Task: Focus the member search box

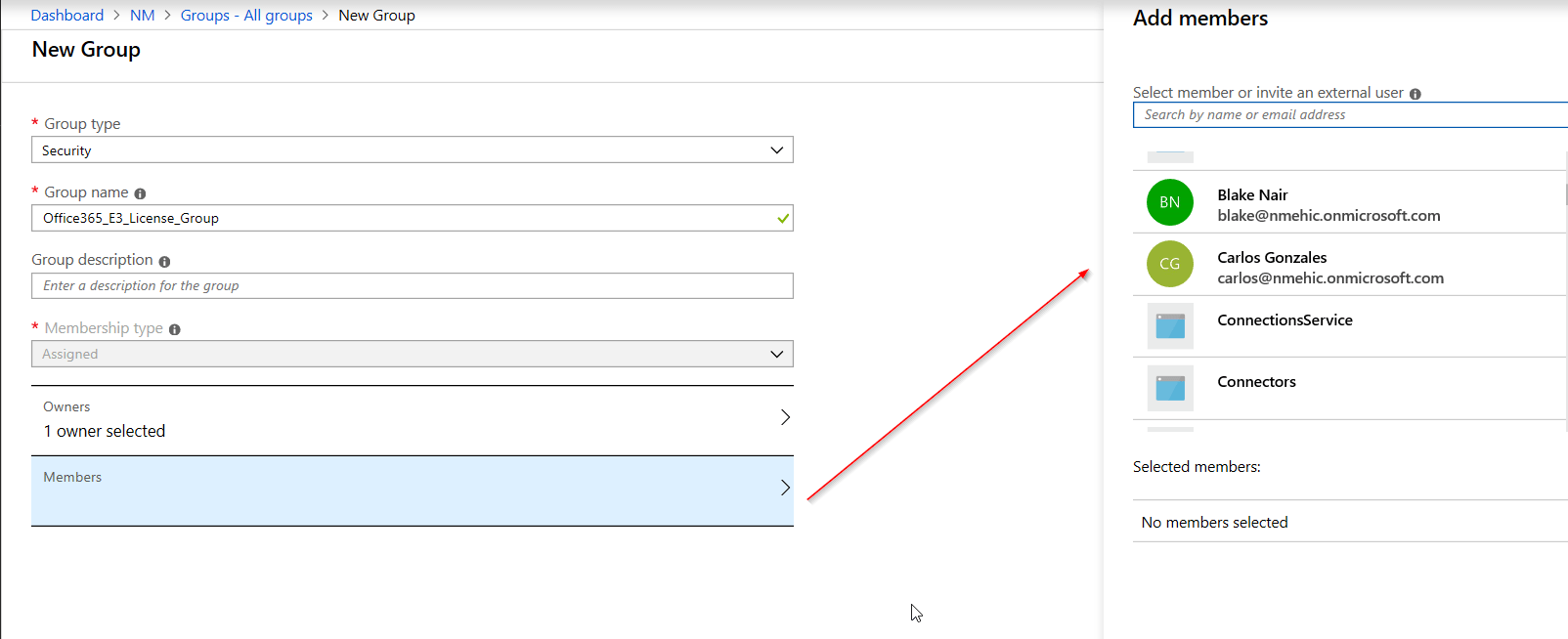Action: click(x=1349, y=115)
